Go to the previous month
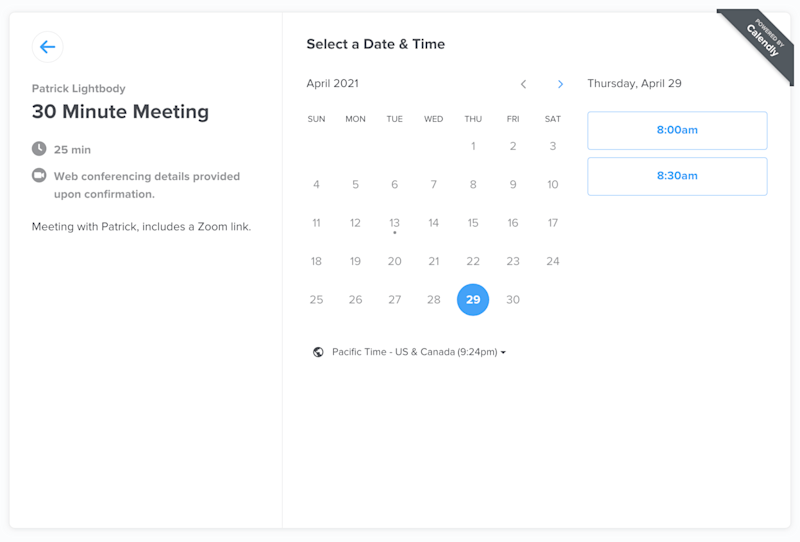This screenshot has width=800, height=542. click(523, 84)
